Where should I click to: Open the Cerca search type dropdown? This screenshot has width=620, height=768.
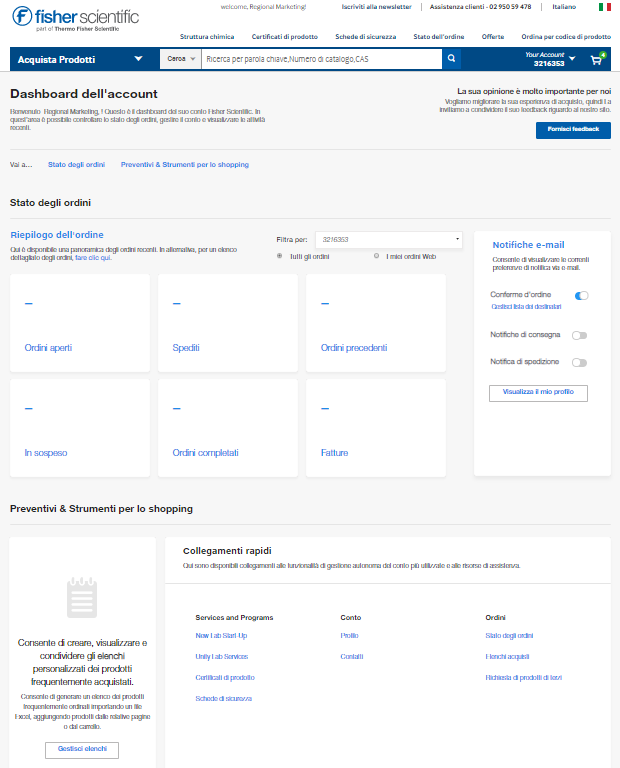(180, 59)
